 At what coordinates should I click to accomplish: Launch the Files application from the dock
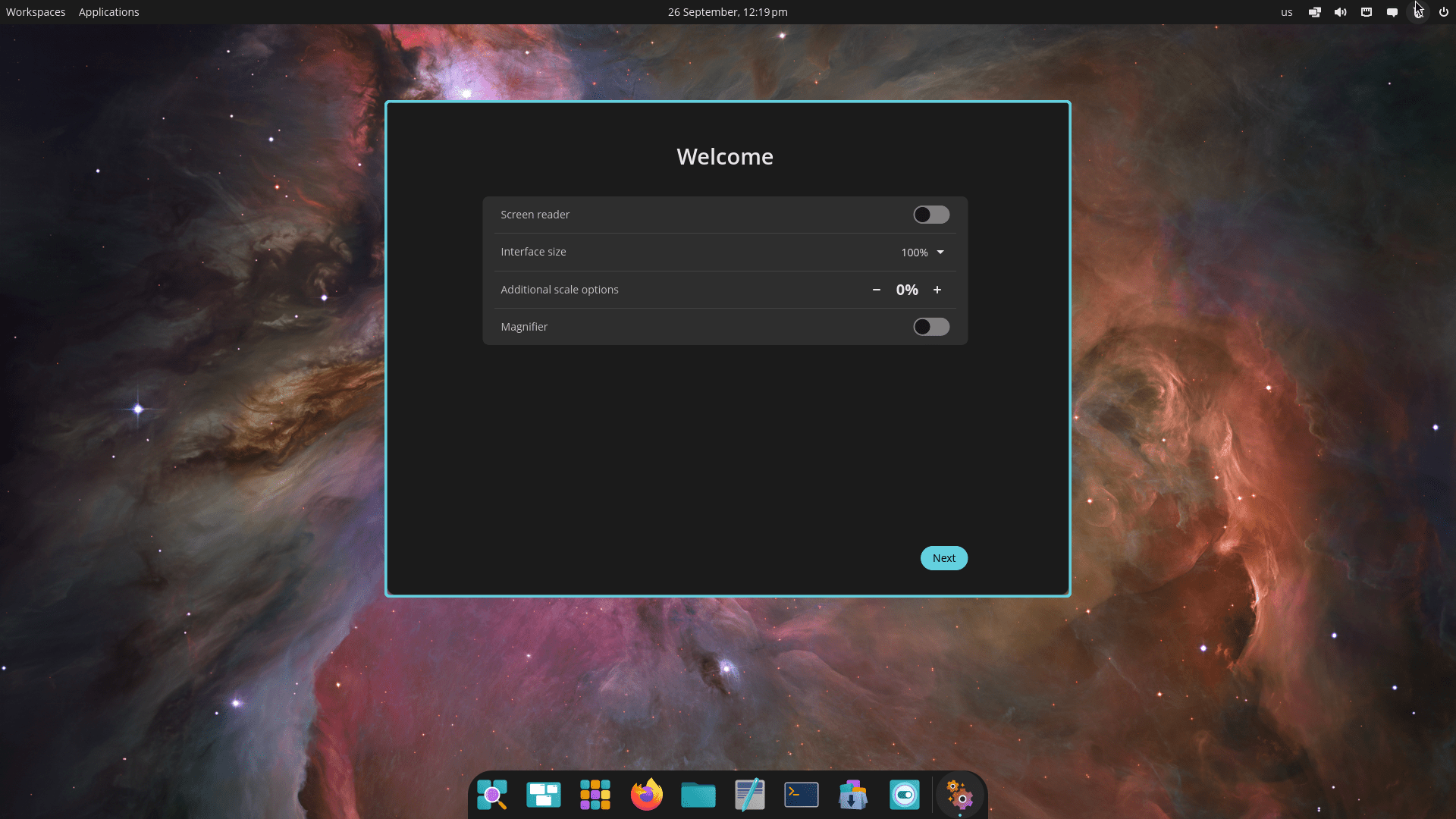pos(698,795)
